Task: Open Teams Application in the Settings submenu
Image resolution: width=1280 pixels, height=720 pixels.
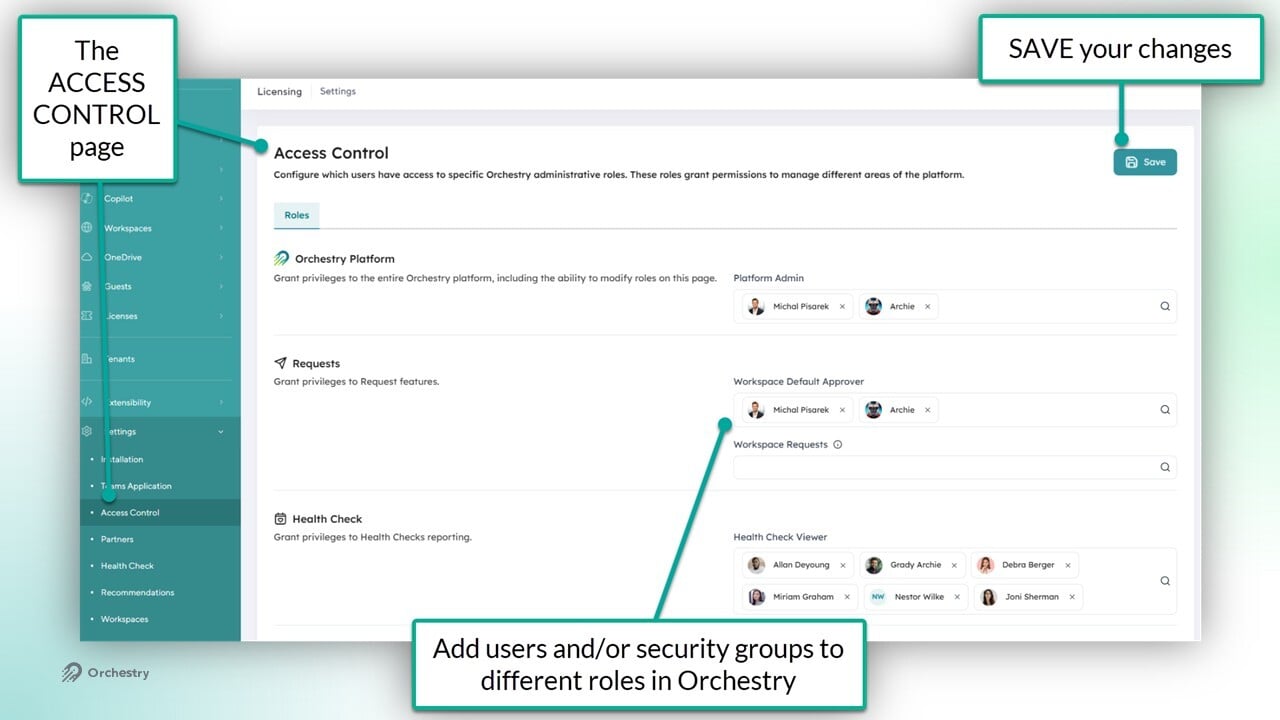Action: tap(136, 486)
